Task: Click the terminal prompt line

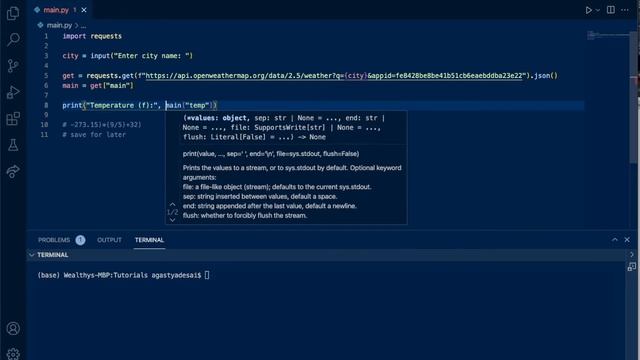Action: 123,275
